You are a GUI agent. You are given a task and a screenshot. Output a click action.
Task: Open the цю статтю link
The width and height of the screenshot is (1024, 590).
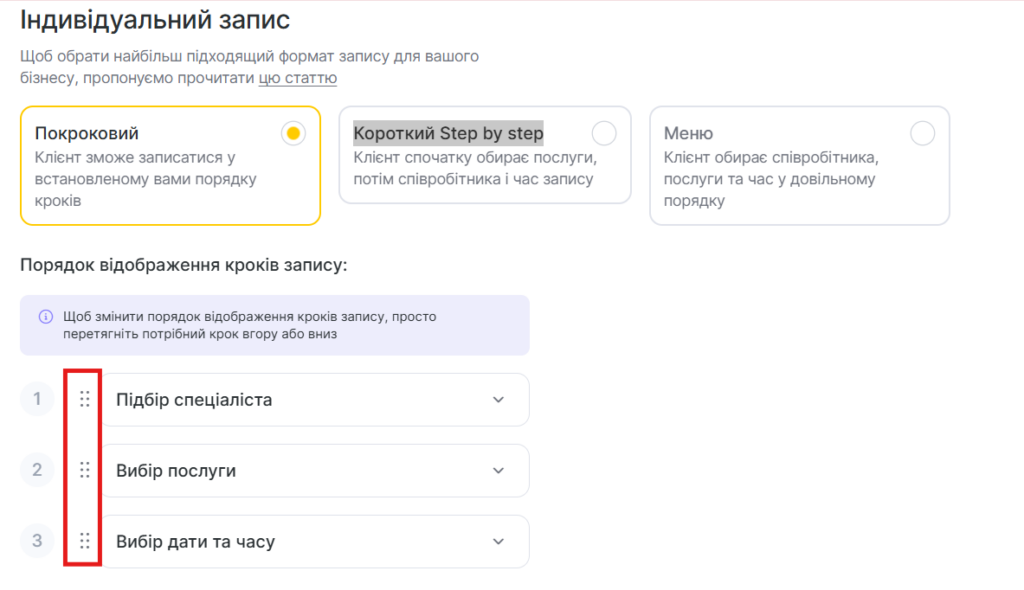(297, 78)
